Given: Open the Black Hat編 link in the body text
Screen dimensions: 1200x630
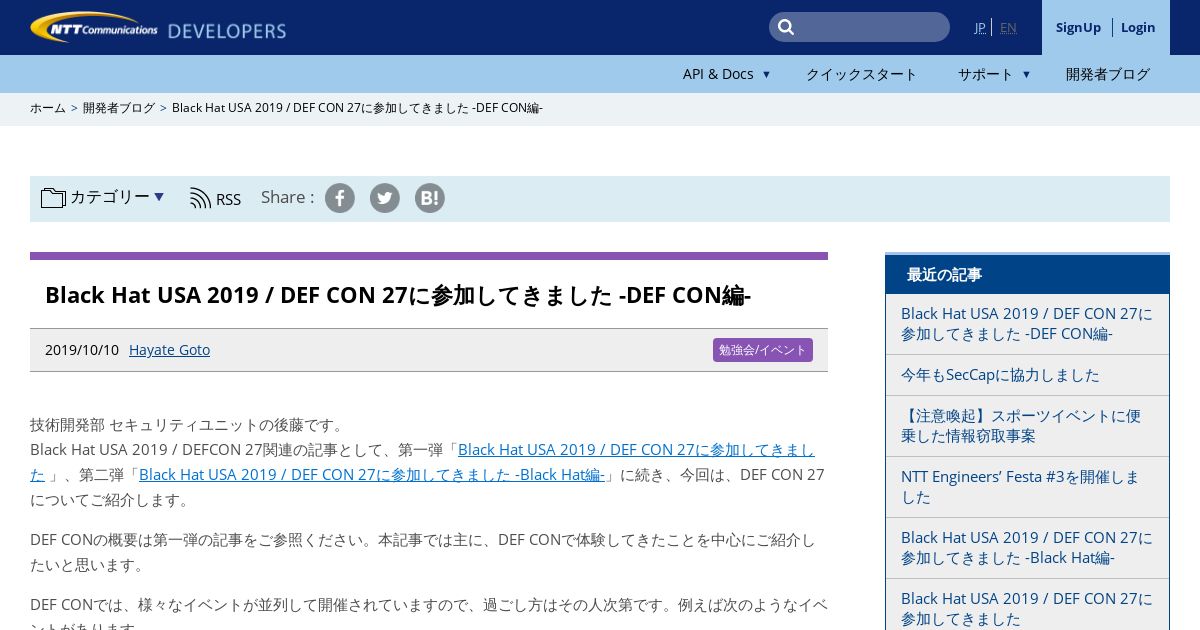Looking at the screenshot, I should pos(372,475).
